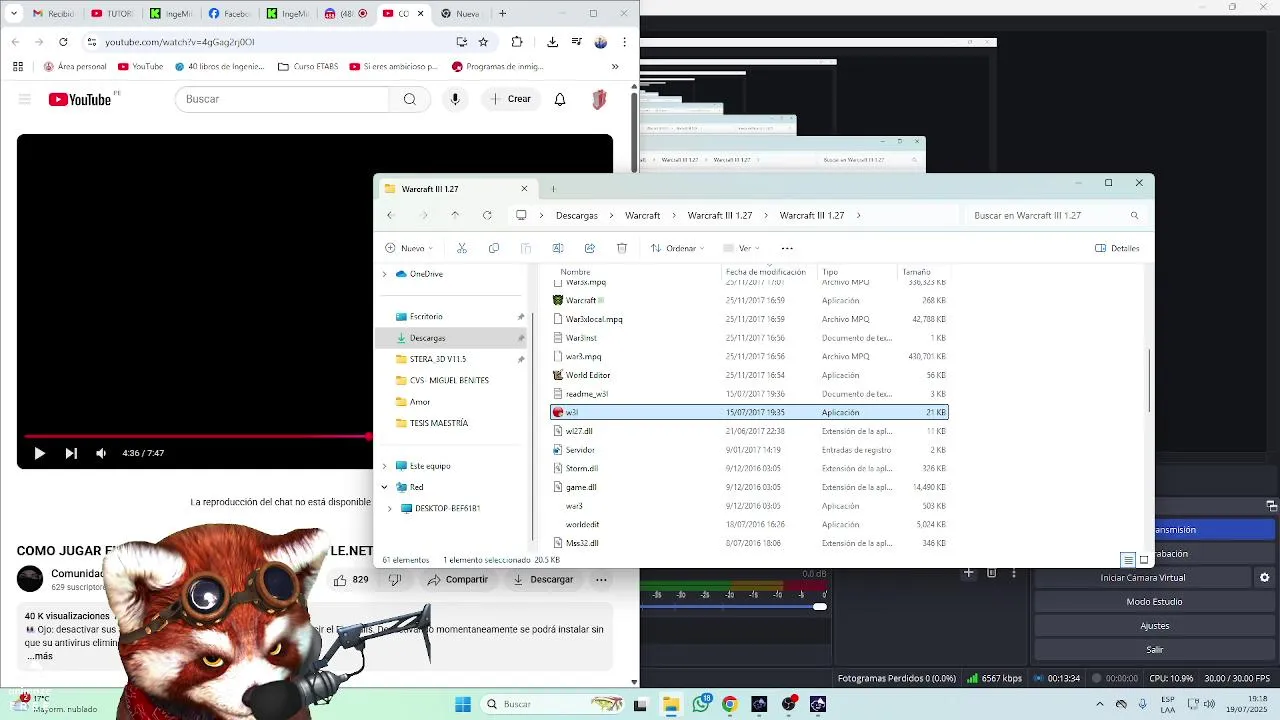Click the YouTube Buscar search field
The image size is (1280, 720).
pyautogui.click(x=282, y=99)
